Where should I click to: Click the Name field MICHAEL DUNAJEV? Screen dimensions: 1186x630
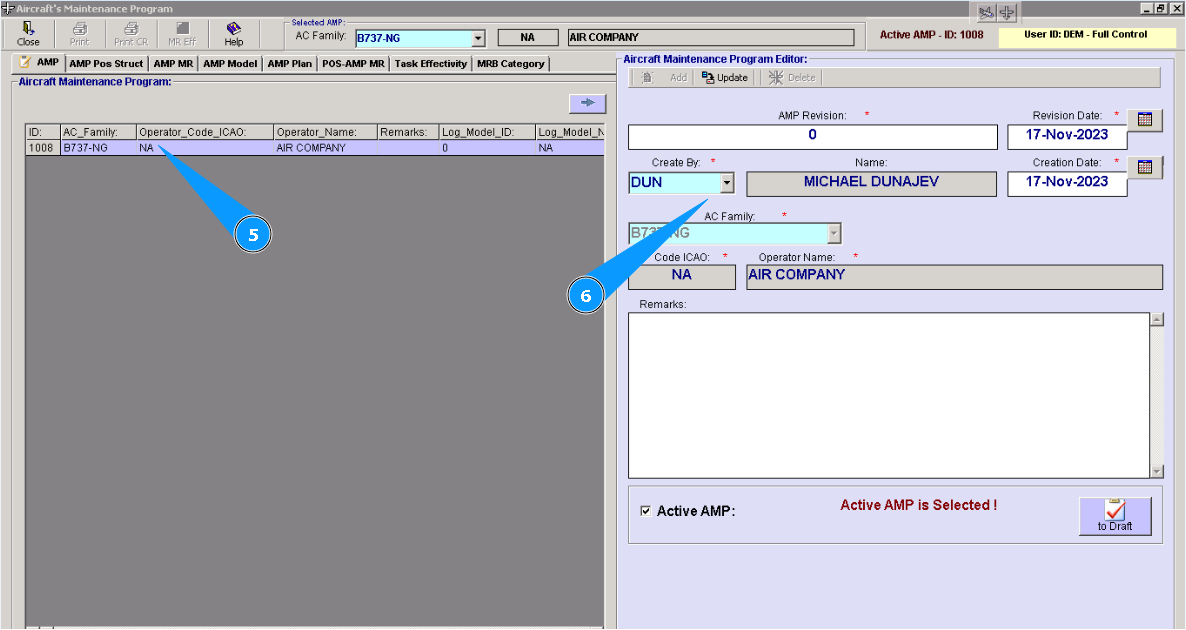[x=871, y=184]
